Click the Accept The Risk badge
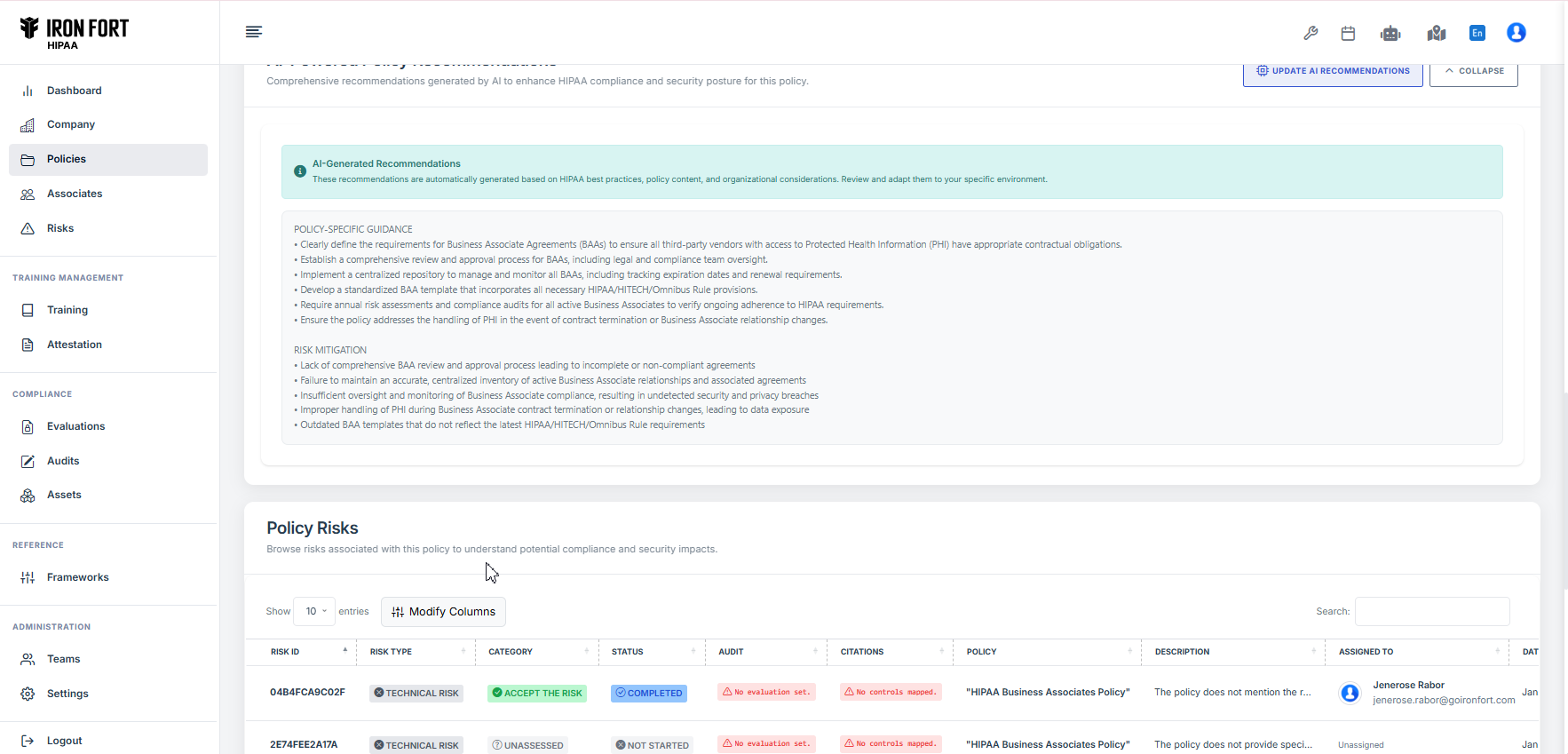Image resolution: width=1568 pixels, height=754 pixels. [537, 694]
